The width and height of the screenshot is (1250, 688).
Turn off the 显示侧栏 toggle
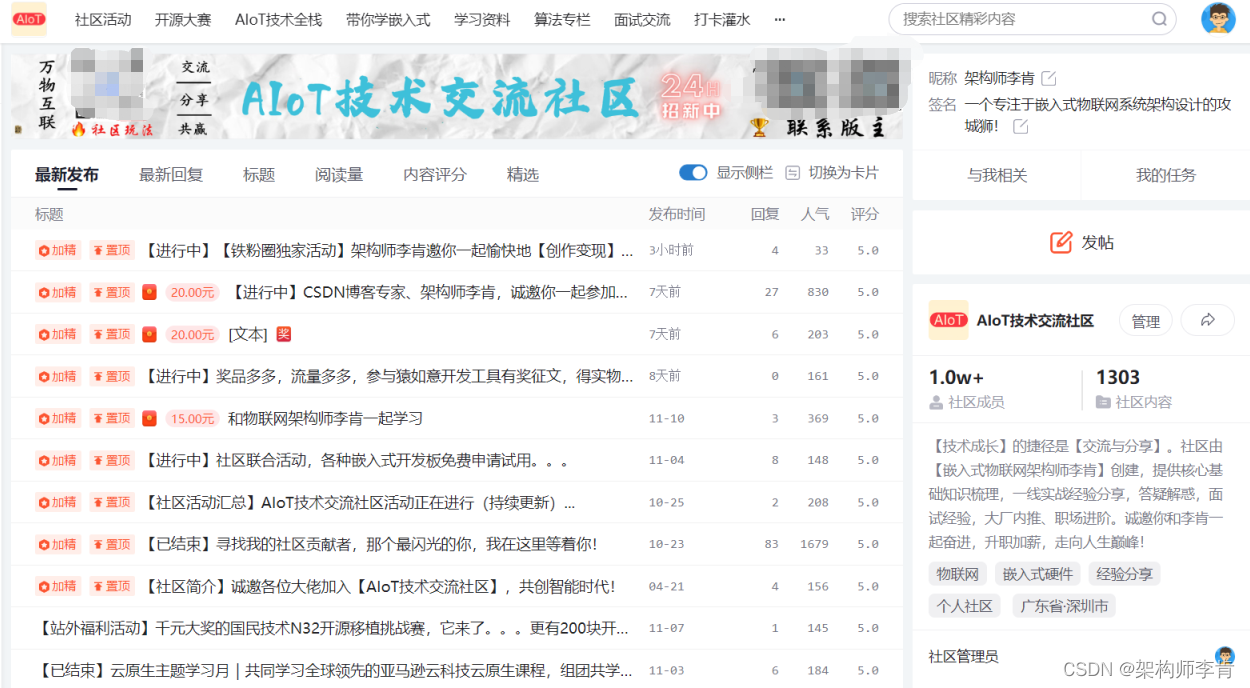click(x=693, y=172)
